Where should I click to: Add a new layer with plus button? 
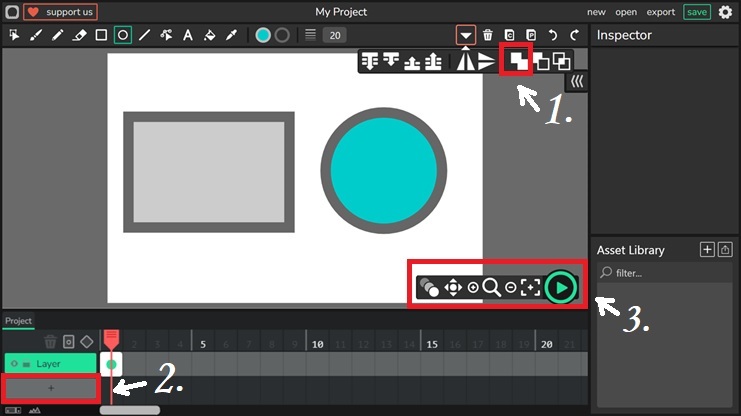[51, 388]
